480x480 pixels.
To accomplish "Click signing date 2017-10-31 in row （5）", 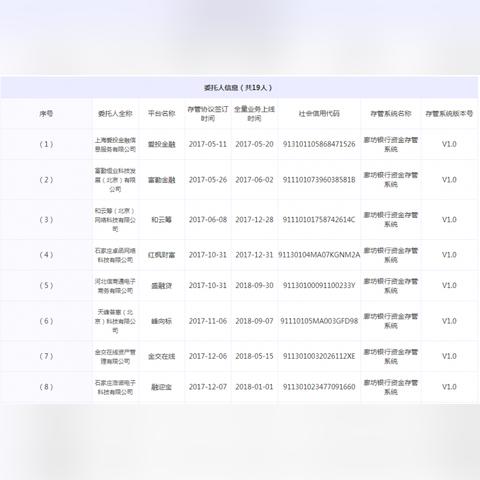I will (x=208, y=286).
